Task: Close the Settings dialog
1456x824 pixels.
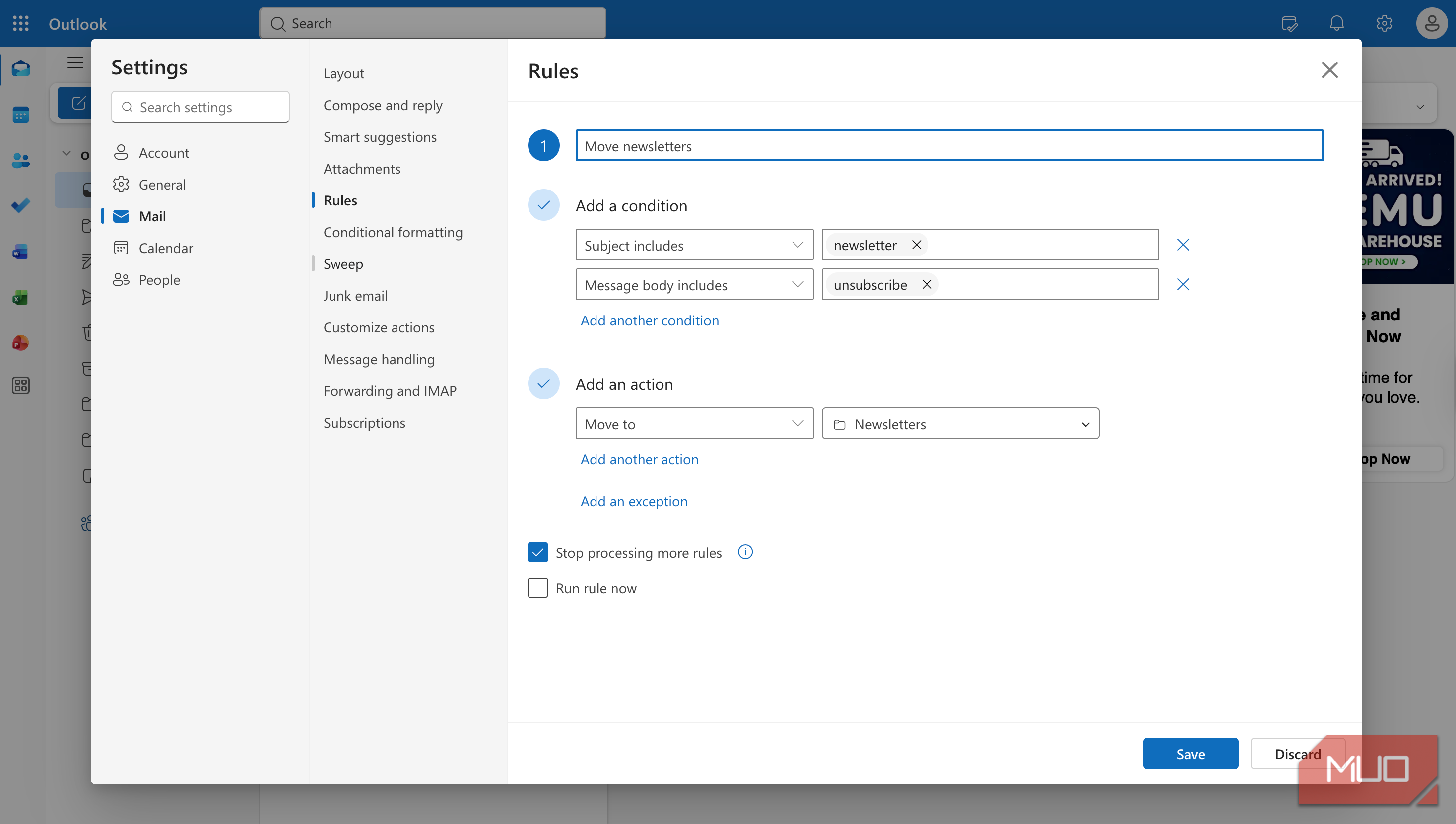Action: click(1329, 70)
